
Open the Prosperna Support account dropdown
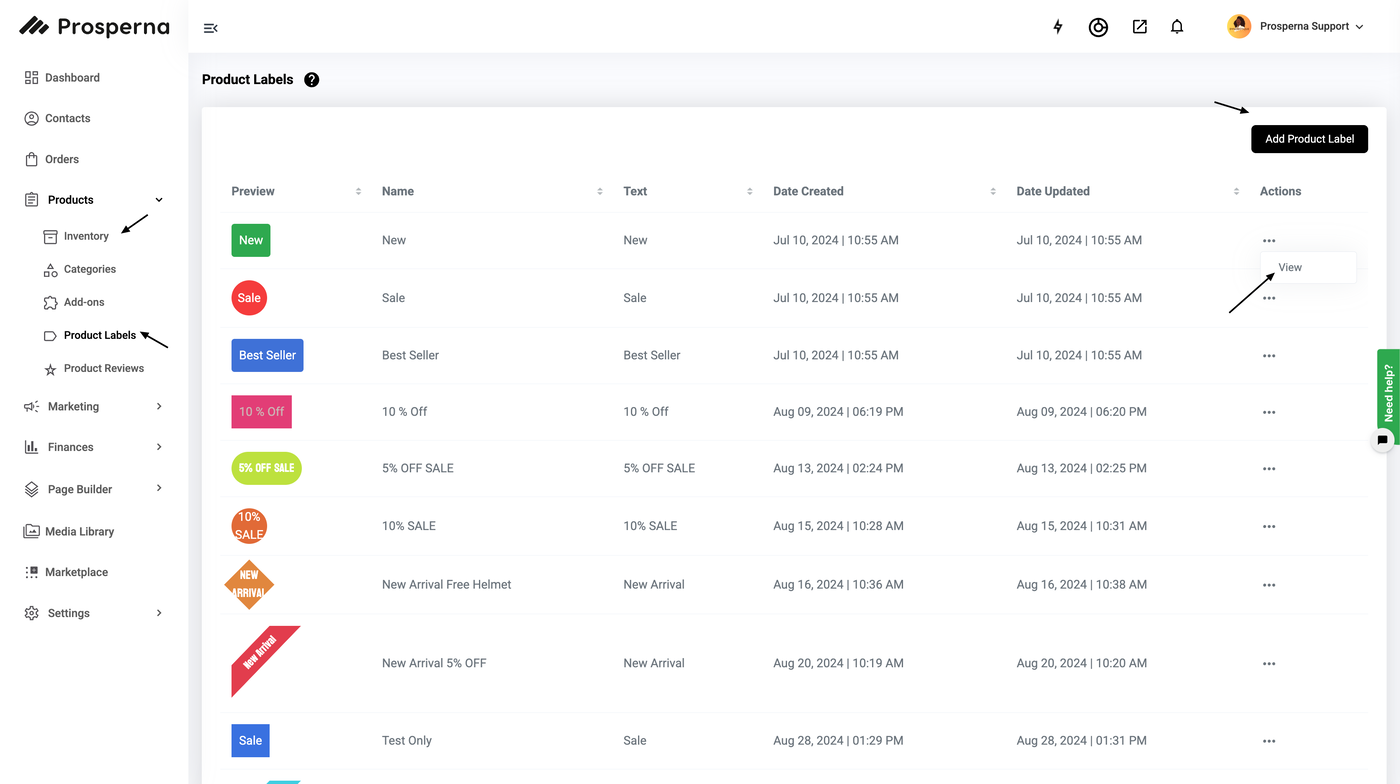[x=1297, y=27]
